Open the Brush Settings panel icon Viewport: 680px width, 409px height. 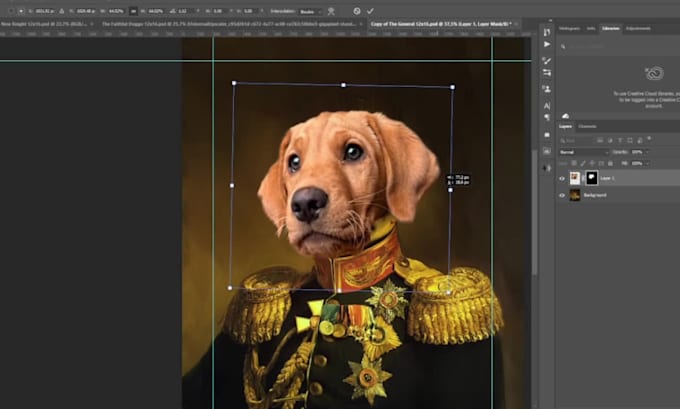547,61
